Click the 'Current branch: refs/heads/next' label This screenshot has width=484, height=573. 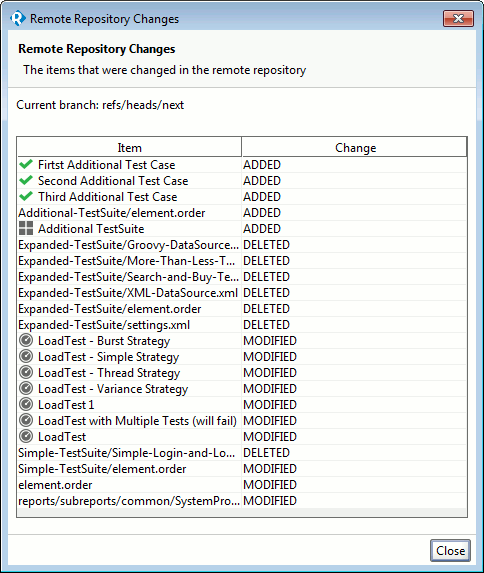100,105
